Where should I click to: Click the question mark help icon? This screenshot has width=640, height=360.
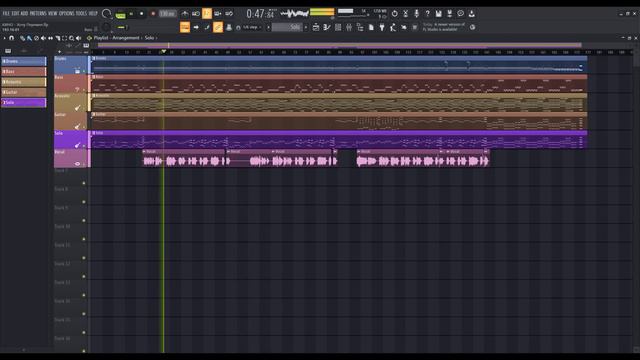coord(427,14)
